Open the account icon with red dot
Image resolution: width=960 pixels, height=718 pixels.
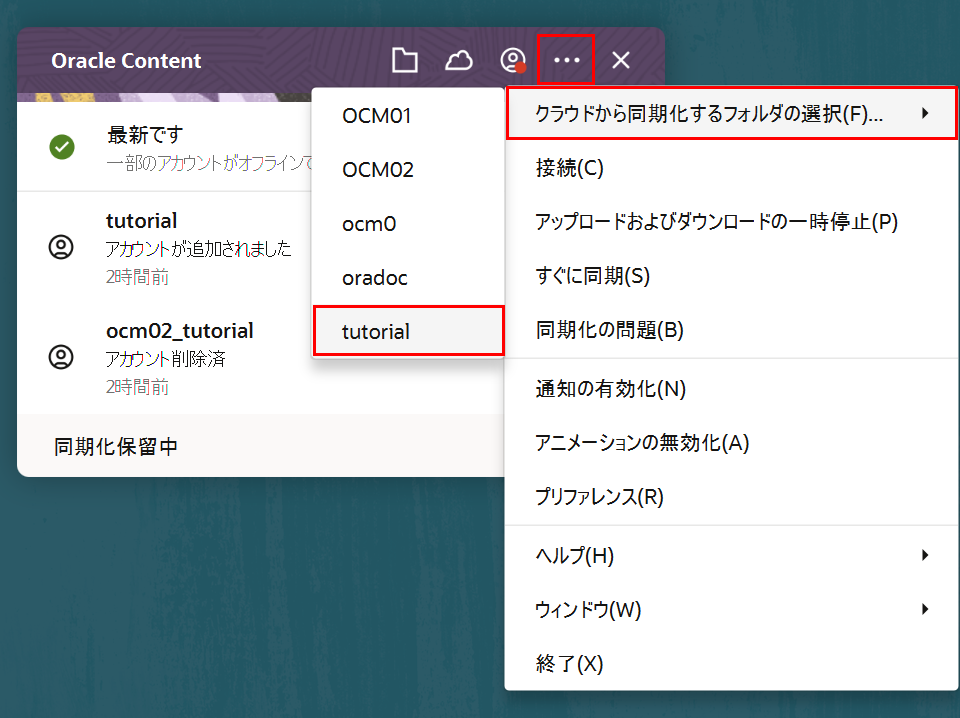click(x=513, y=60)
